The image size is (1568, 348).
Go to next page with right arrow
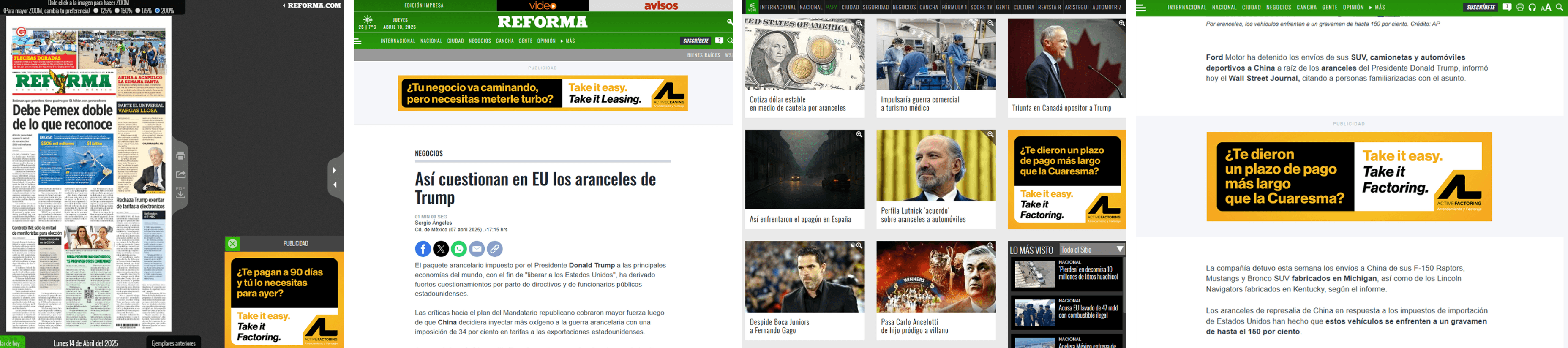[334, 170]
